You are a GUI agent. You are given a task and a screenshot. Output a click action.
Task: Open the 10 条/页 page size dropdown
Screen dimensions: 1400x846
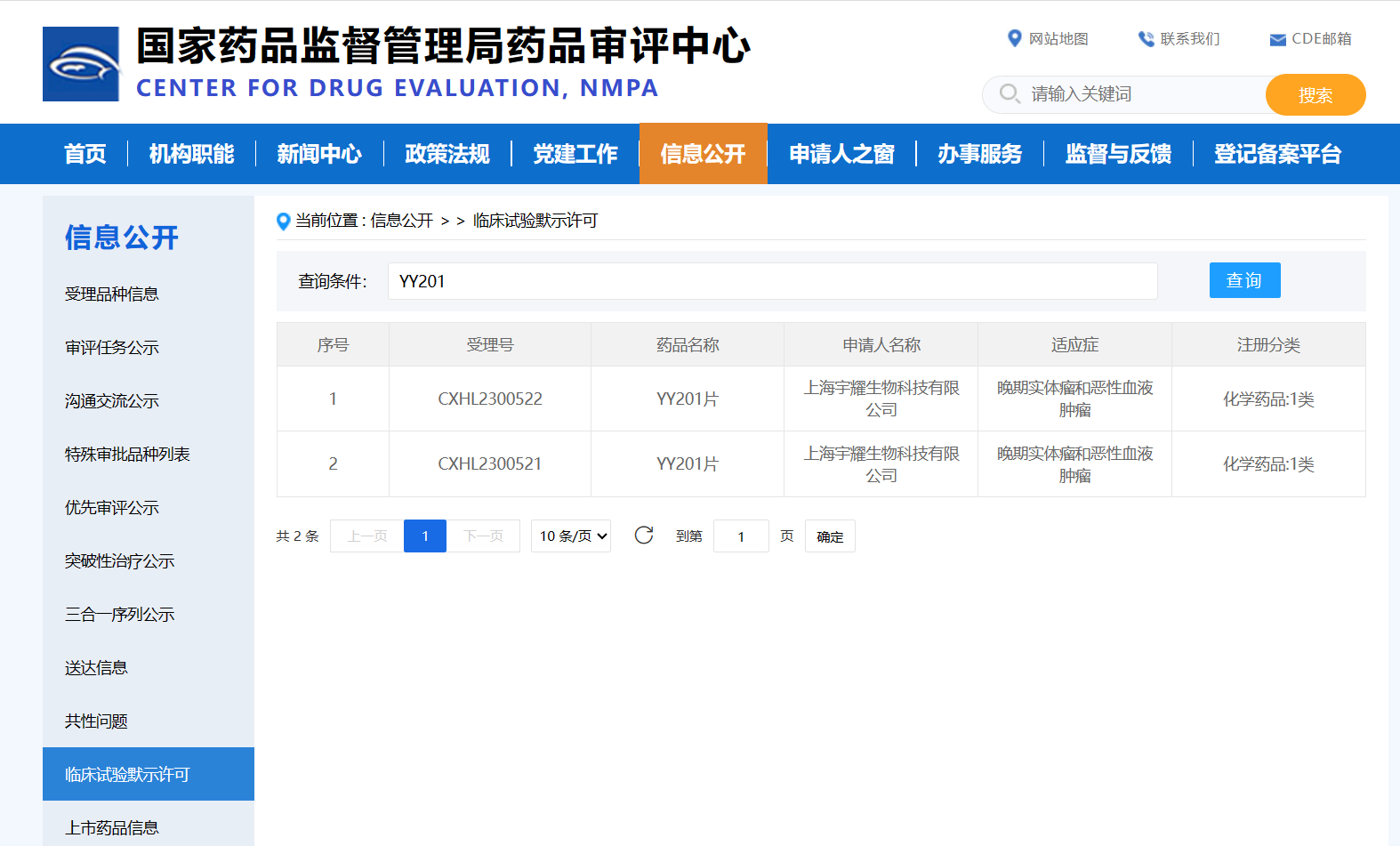pyautogui.click(x=571, y=536)
